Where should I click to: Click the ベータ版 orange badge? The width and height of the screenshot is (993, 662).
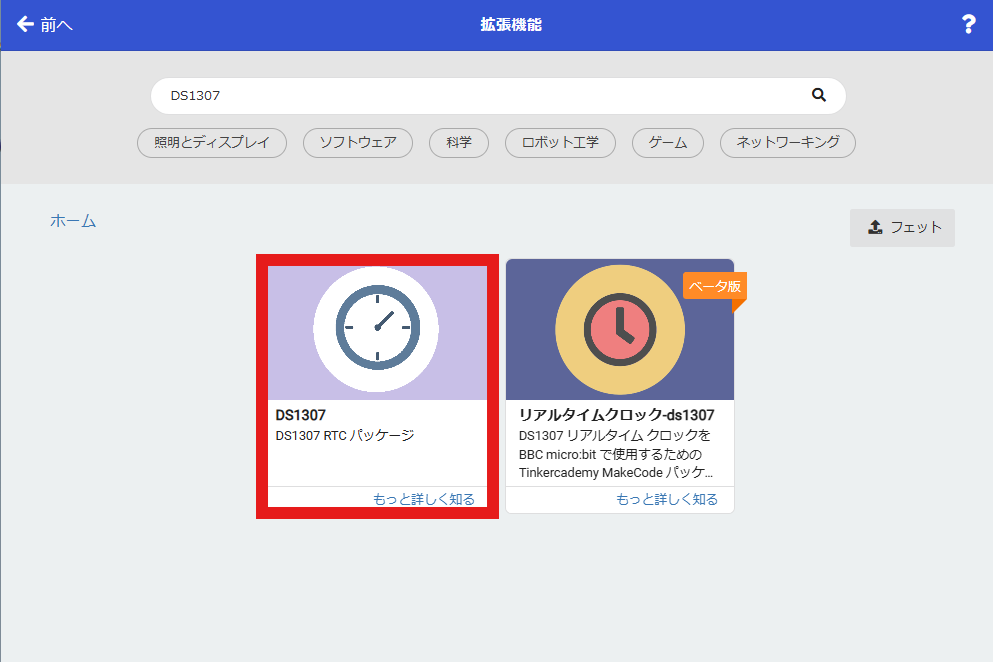click(715, 286)
